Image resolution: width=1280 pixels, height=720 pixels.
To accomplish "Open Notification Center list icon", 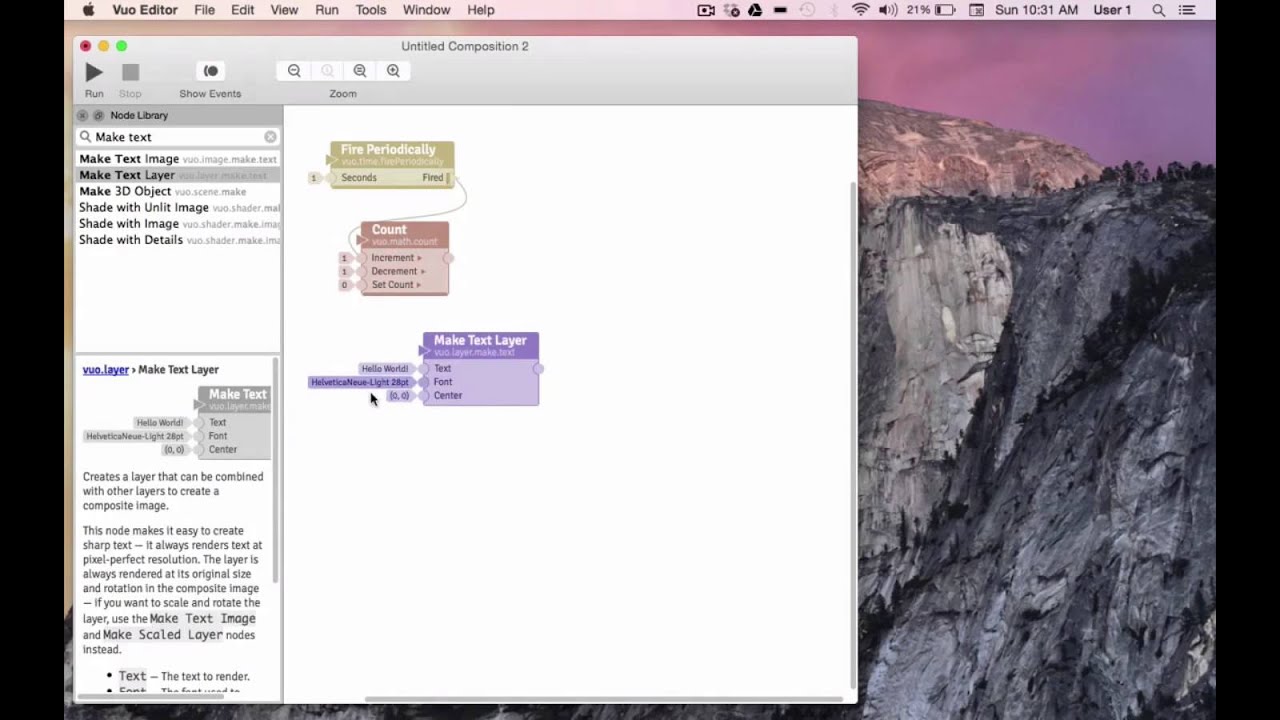I will click(1187, 10).
